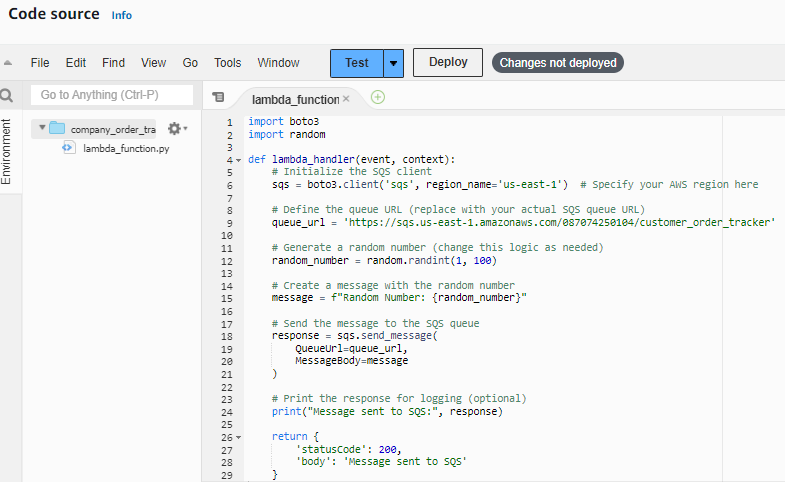
Task: Open the environment settings gear menu
Action: click(x=177, y=129)
